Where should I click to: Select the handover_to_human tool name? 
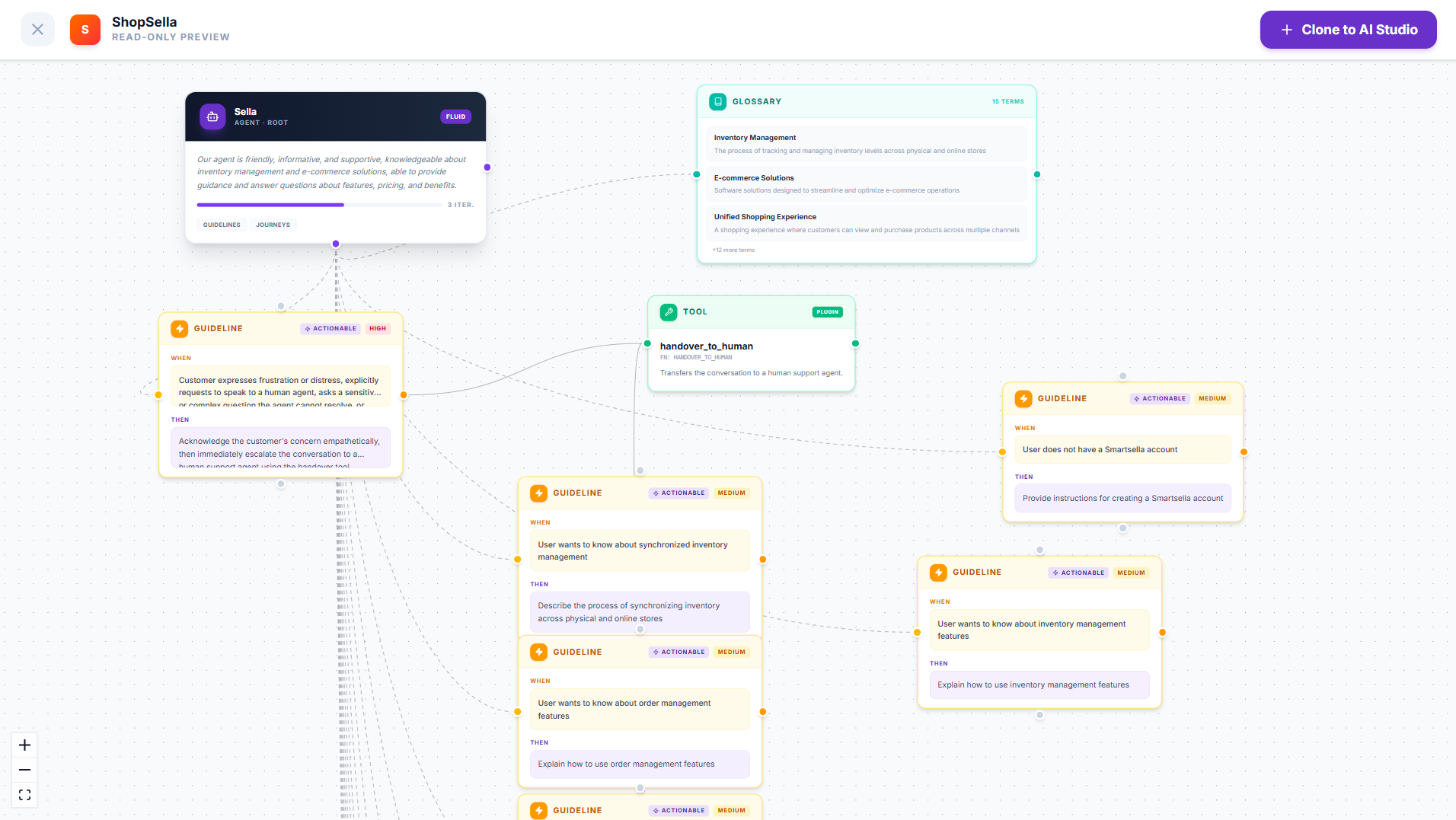706,346
